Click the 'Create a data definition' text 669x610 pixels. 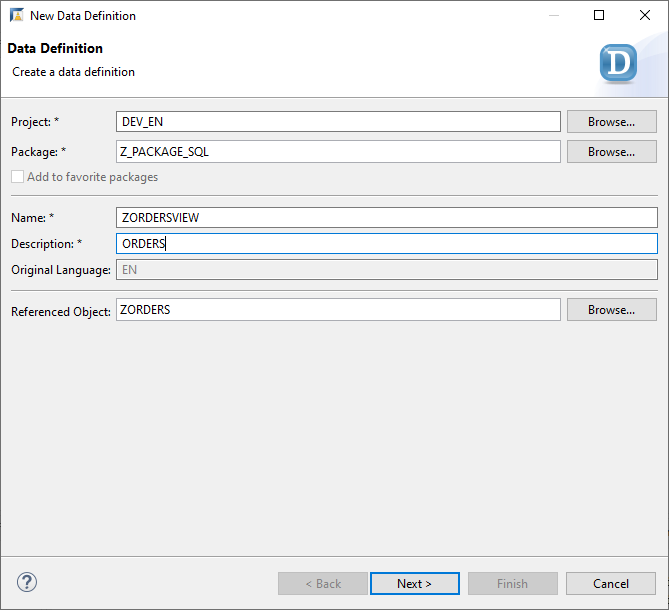pyautogui.click(x=73, y=72)
